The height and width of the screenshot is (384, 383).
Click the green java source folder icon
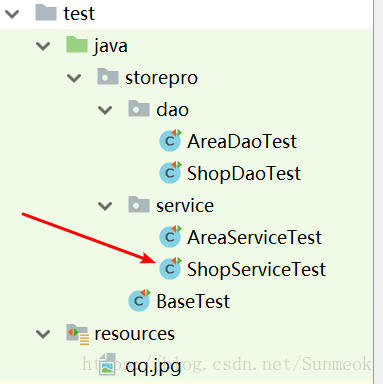point(76,45)
